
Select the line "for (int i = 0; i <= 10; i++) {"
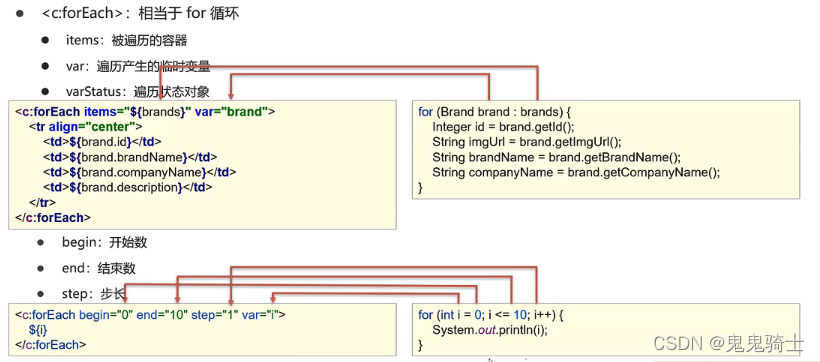pos(492,315)
